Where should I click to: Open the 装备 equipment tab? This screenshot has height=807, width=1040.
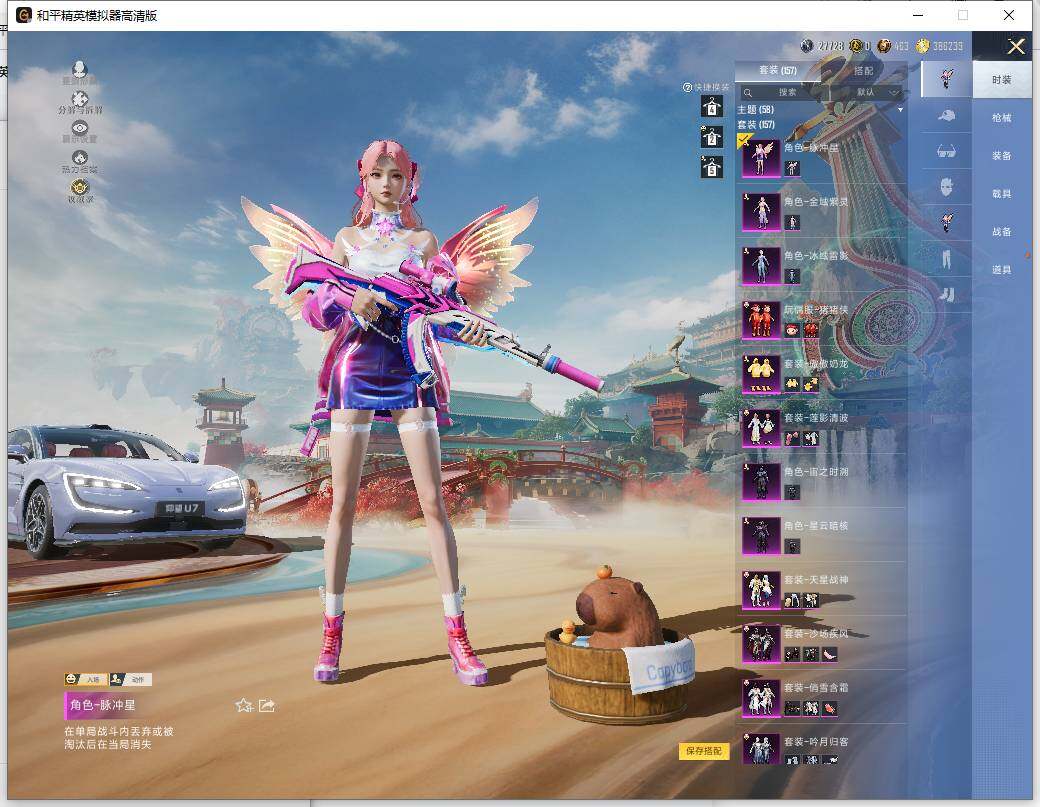[x=1002, y=155]
